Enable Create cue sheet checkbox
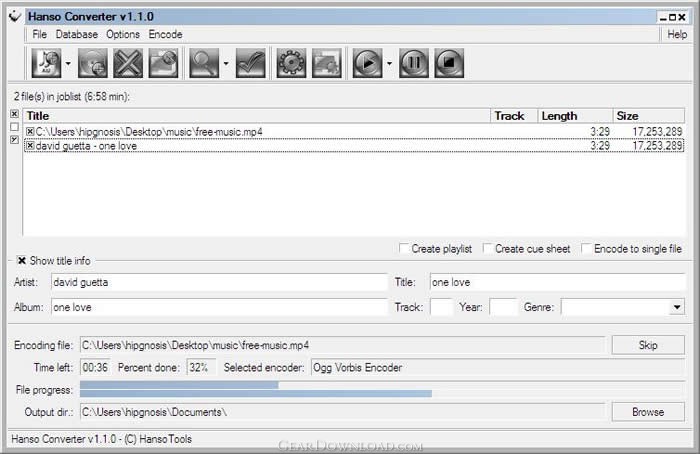The height and width of the screenshot is (454, 700). pos(487,248)
